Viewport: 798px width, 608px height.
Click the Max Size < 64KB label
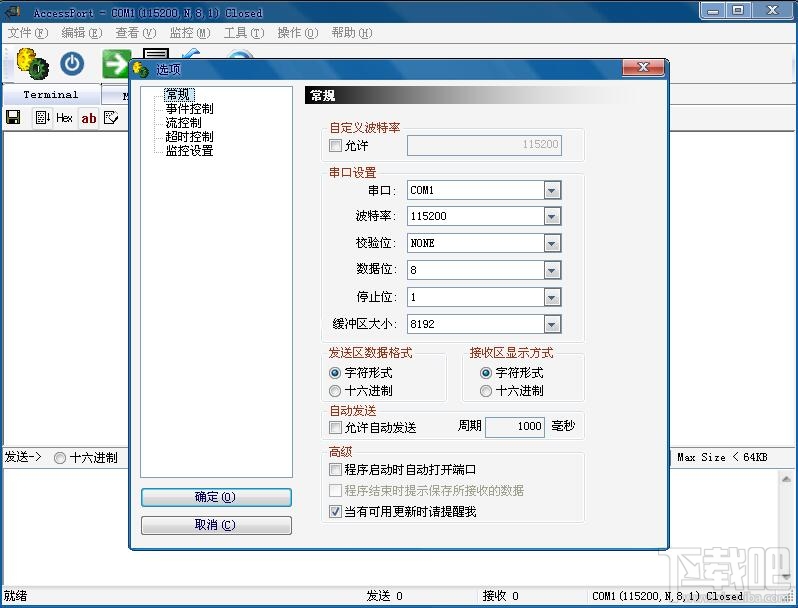coord(722,457)
